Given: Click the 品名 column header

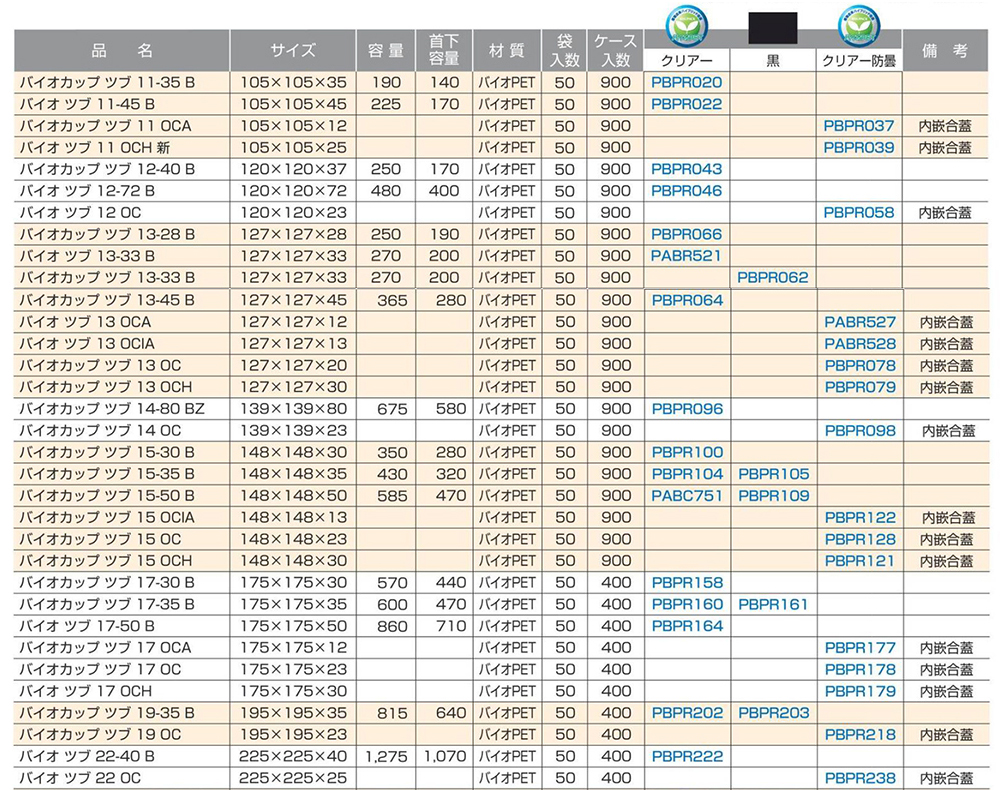Looking at the screenshot, I should pos(122,50).
